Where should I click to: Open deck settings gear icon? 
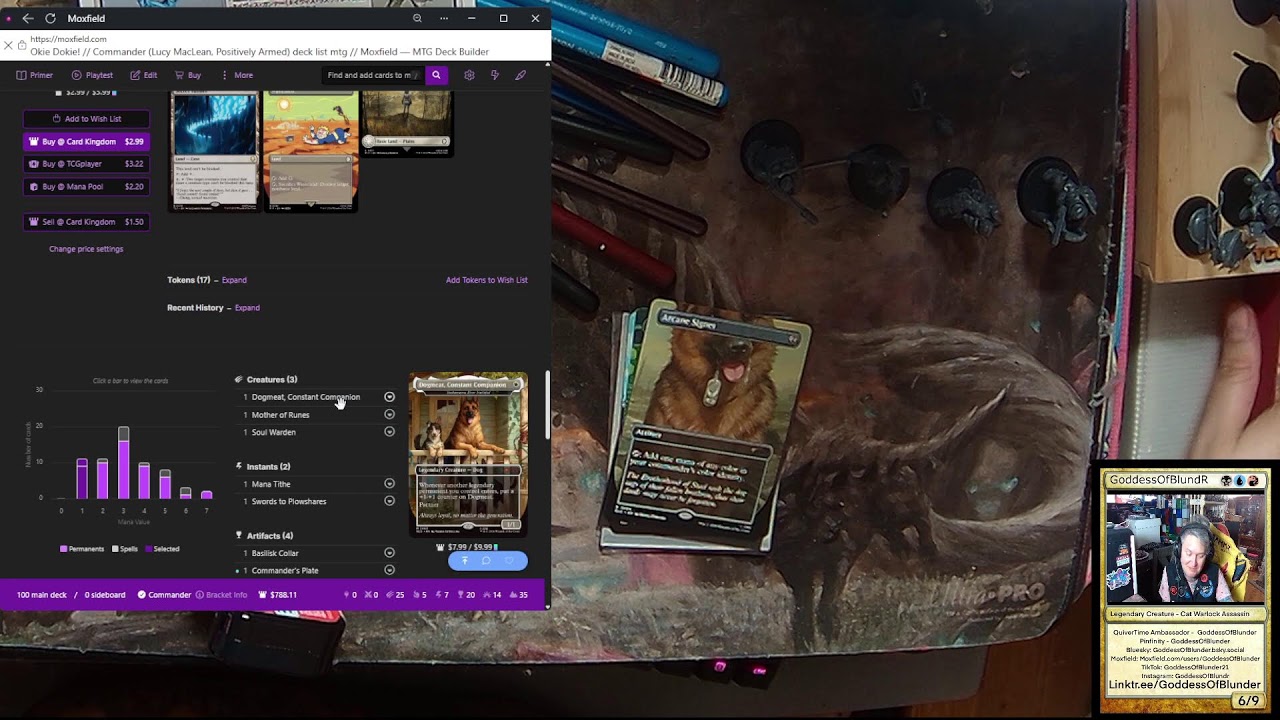(469, 75)
